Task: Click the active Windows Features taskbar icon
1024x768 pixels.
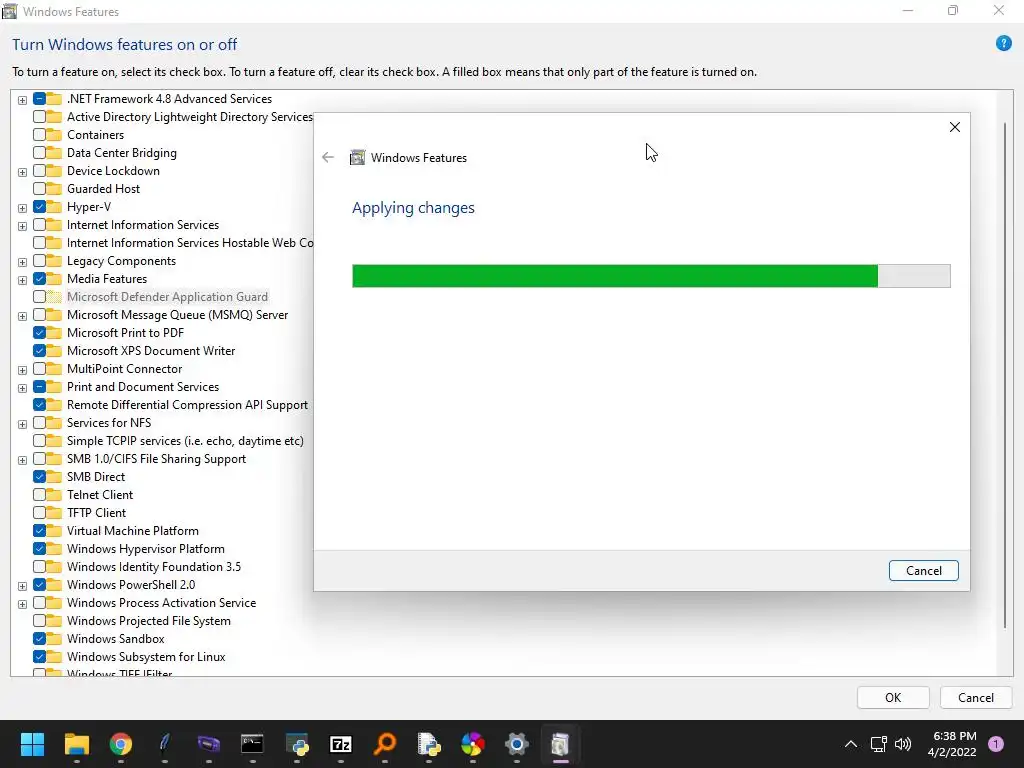Action: (560, 744)
